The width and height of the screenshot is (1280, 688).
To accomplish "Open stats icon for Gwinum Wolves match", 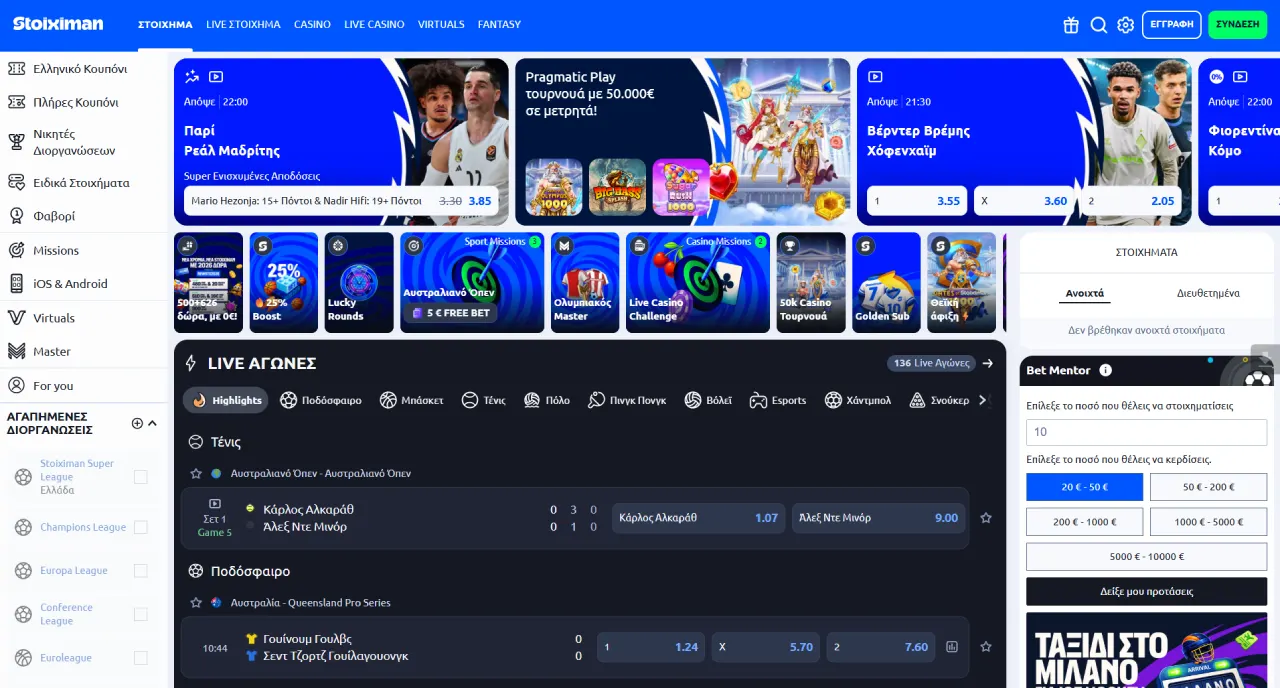I will point(952,647).
